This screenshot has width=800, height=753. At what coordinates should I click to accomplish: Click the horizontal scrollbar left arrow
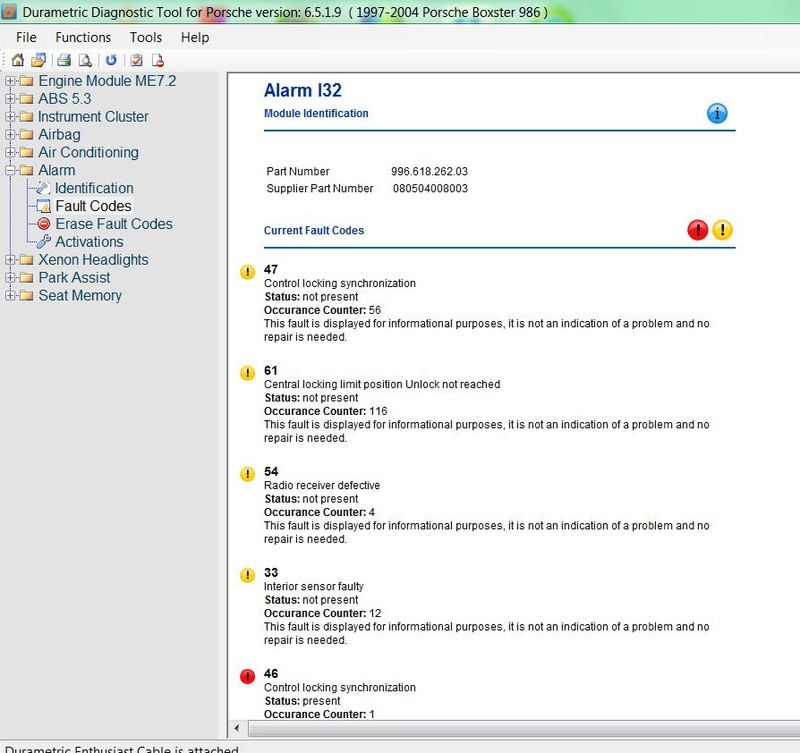(237, 728)
